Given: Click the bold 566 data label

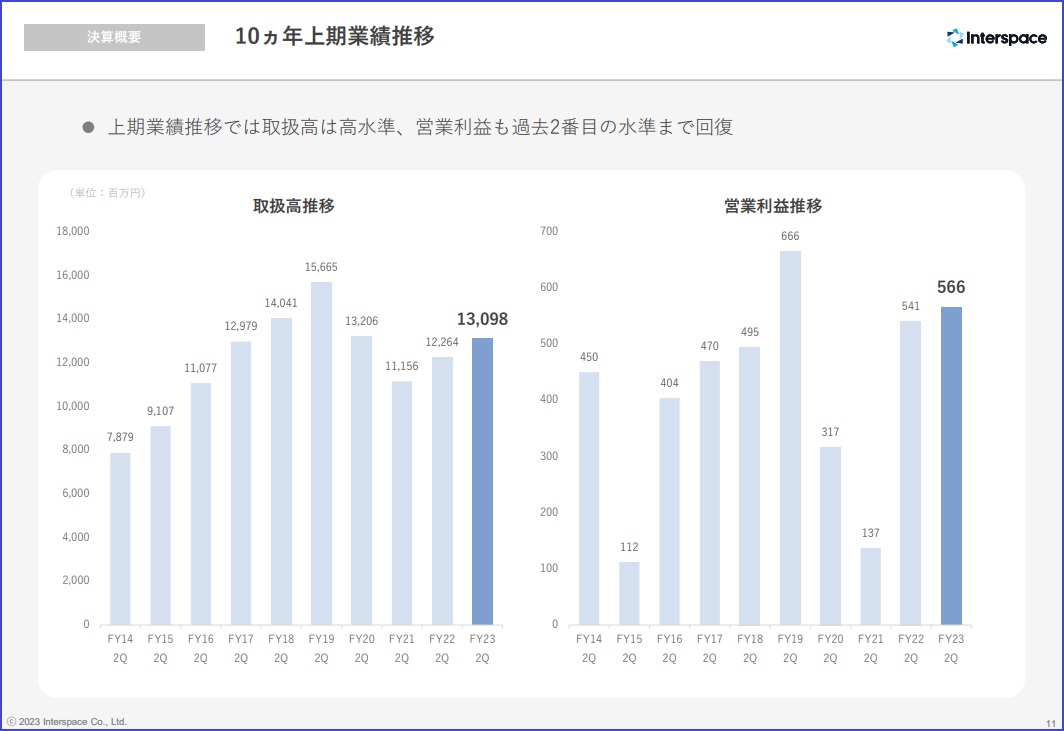Looking at the screenshot, I should 951,288.
